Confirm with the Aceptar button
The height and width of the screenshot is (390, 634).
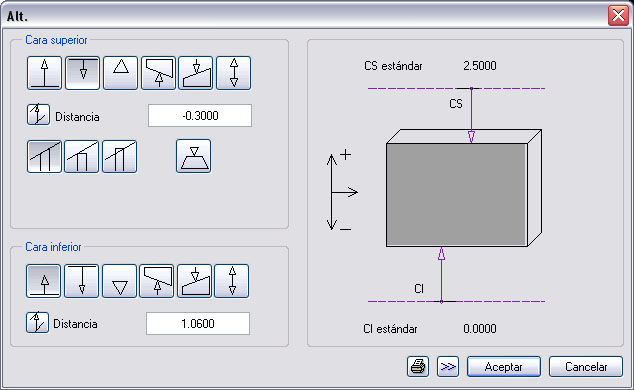(x=504, y=367)
